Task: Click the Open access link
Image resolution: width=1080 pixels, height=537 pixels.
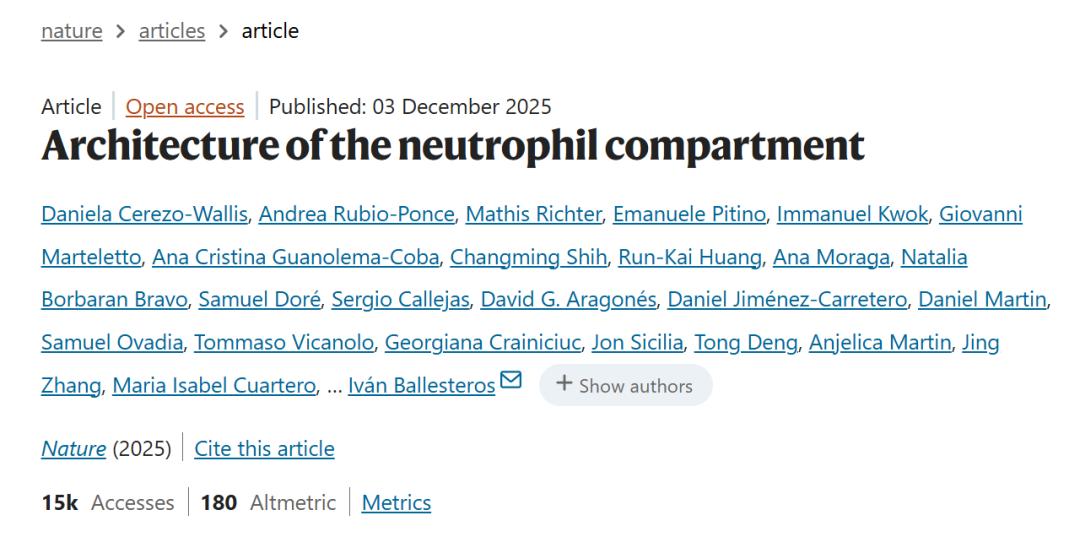Action: [185, 107]
